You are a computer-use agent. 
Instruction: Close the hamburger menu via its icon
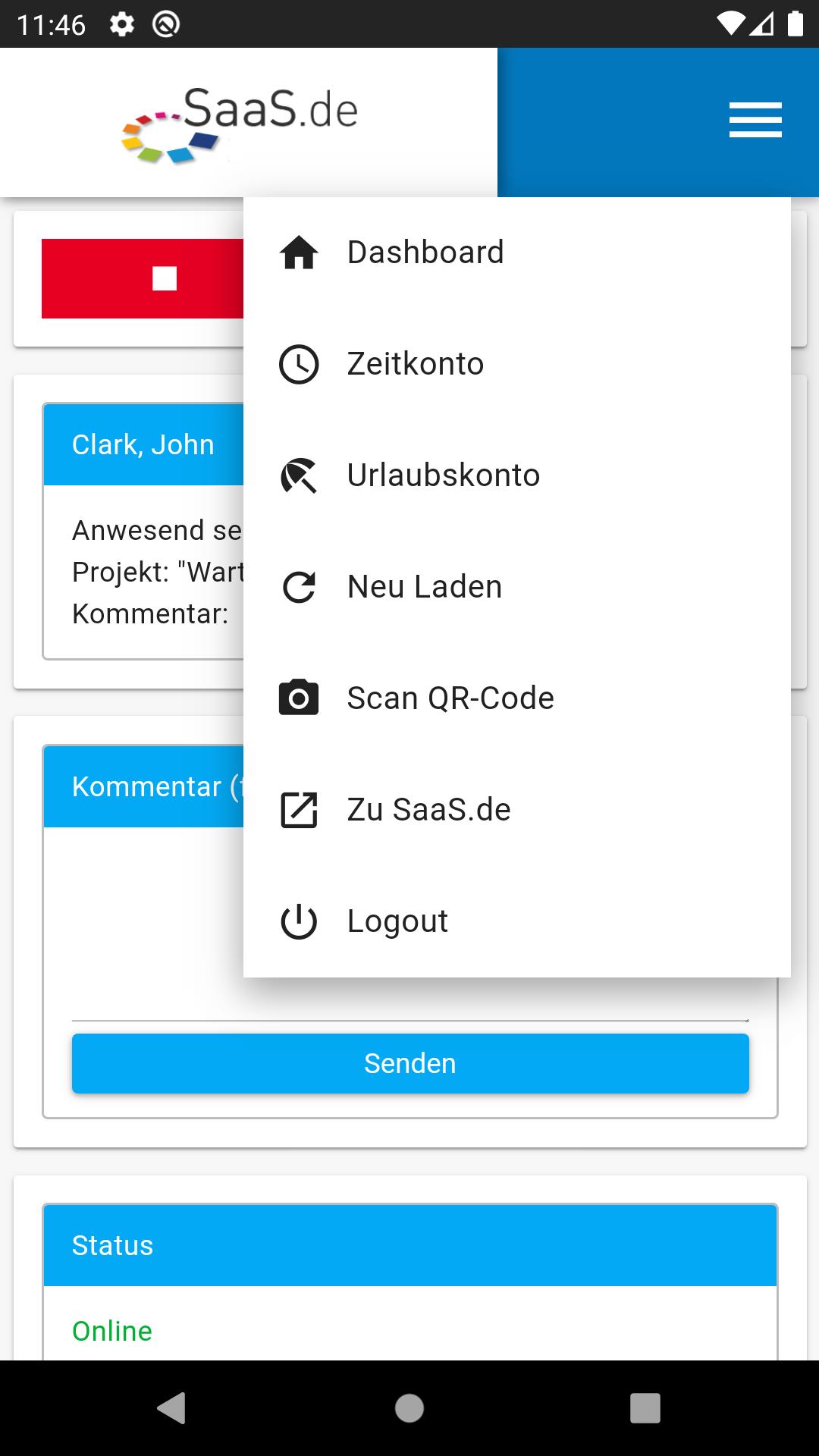[755, 121]
